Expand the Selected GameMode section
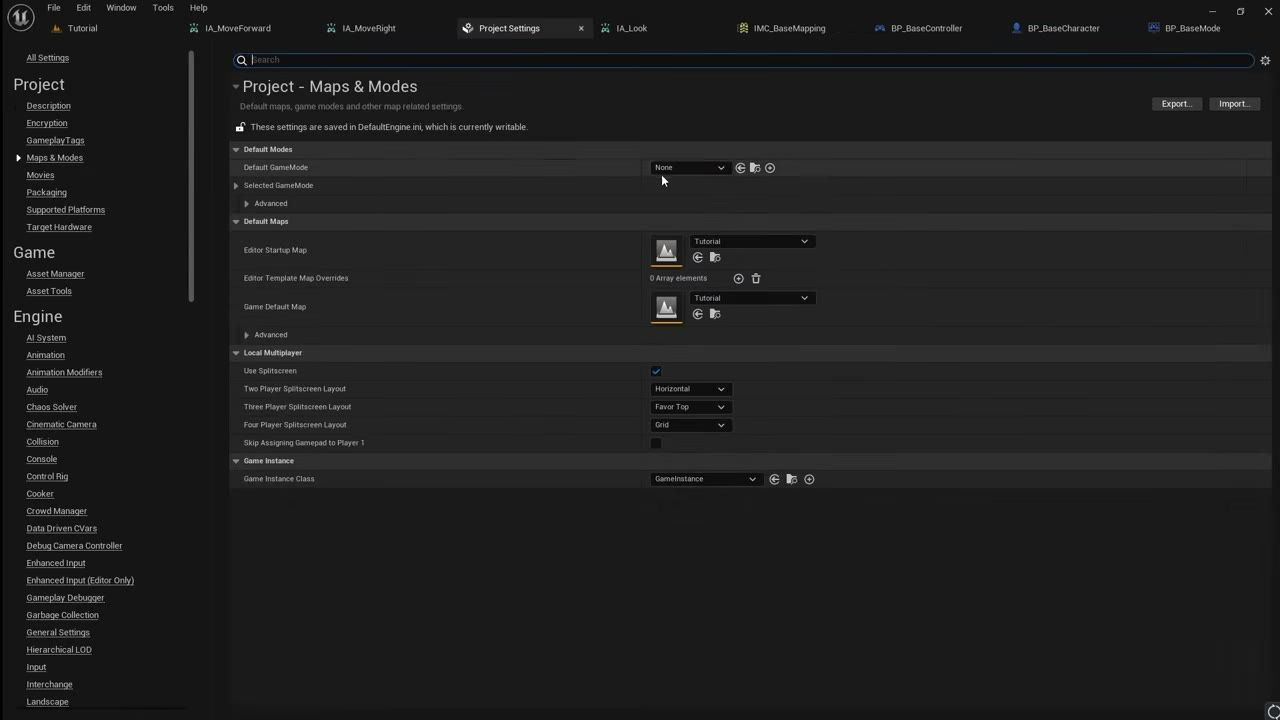 (237, 186)
